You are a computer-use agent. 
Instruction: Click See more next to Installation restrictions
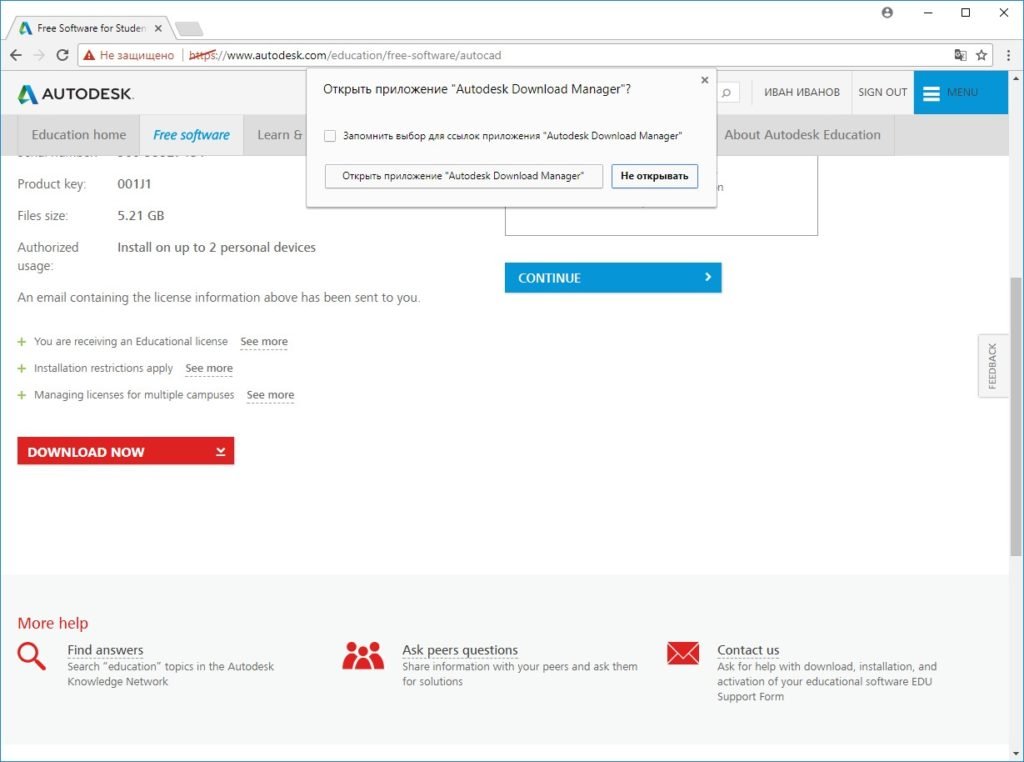(209, 368)
